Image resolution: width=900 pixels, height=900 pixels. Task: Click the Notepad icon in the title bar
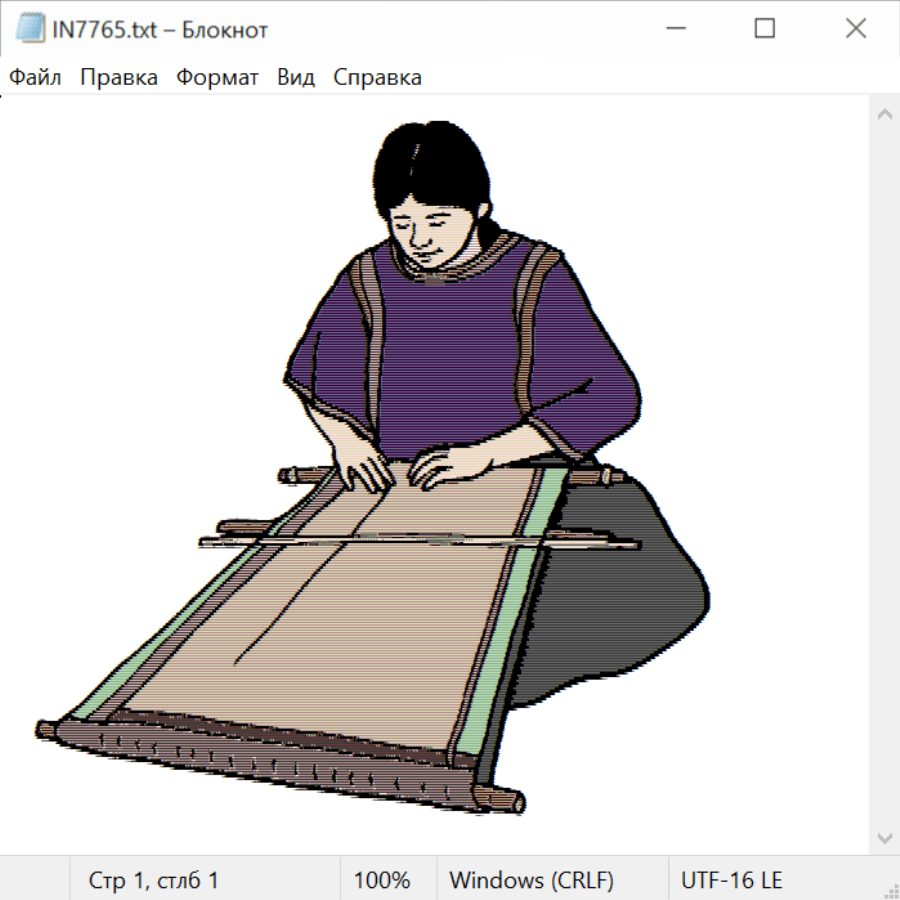[x=28, y=29]
